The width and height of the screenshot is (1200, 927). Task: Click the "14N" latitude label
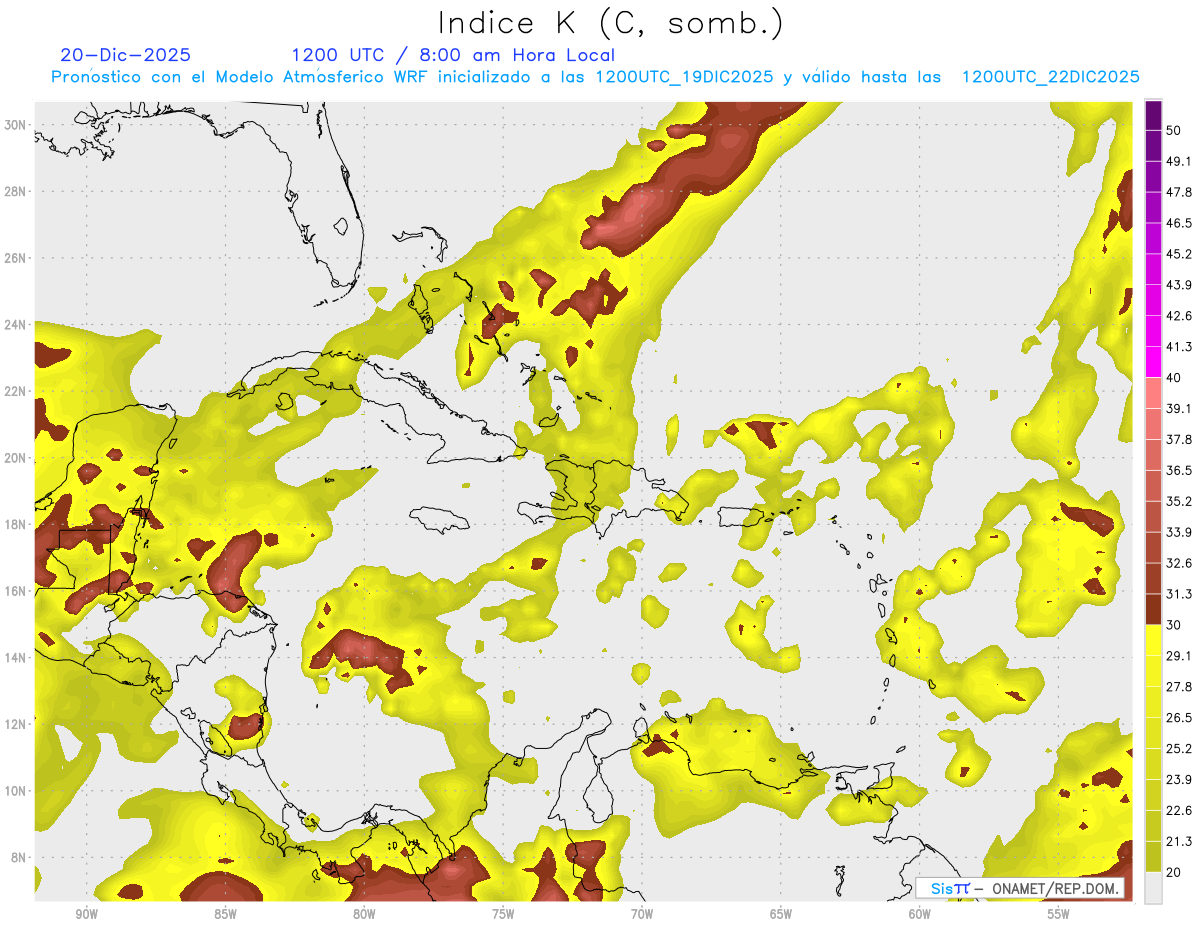click(16, 658)
